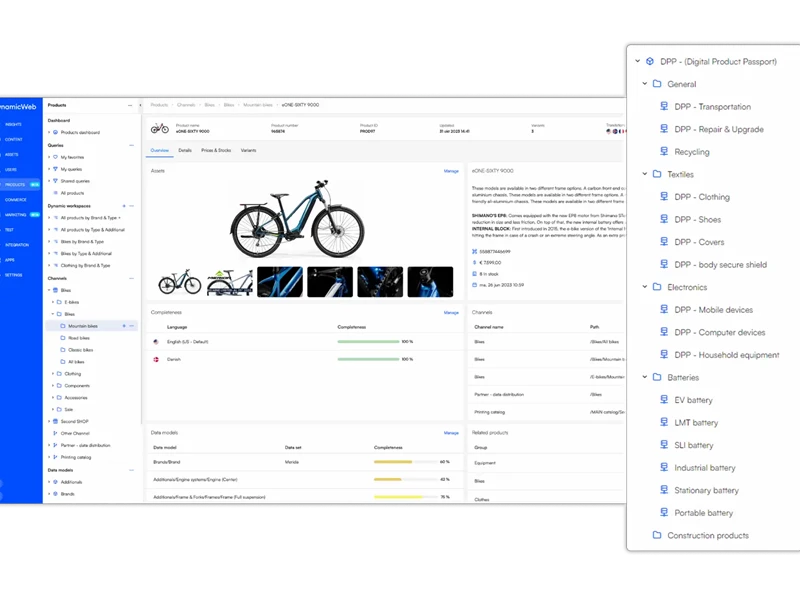Click Channels in the breadcrumb
800x600 pixels.
coord(186,105)
